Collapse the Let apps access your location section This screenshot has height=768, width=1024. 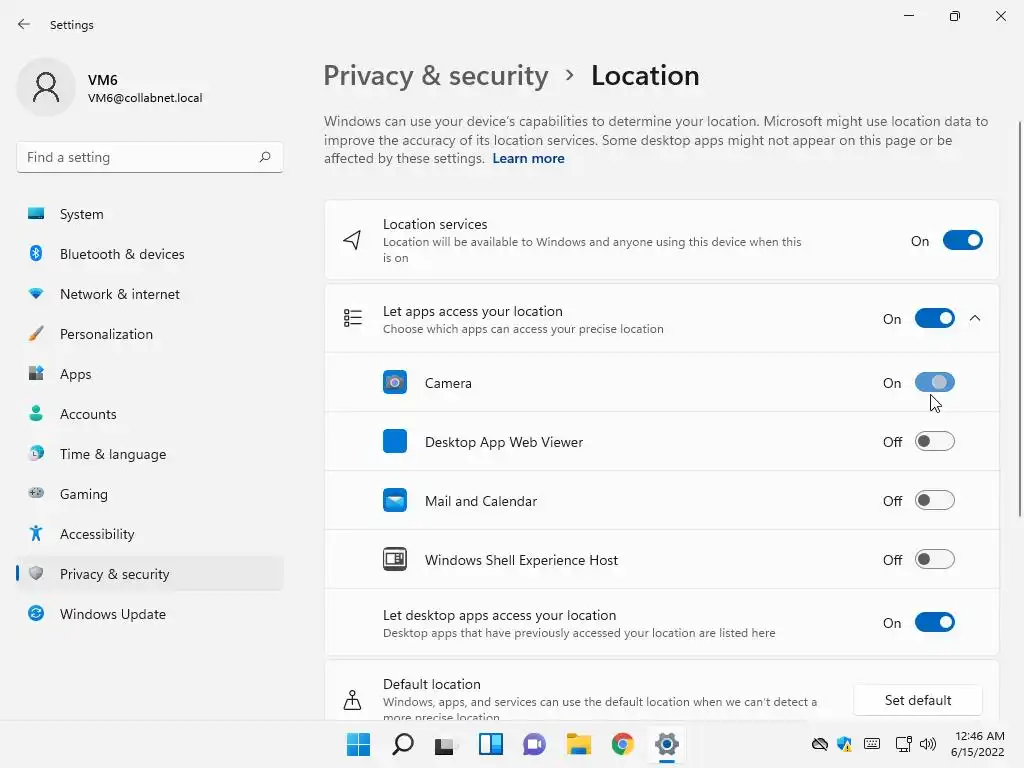975,319
